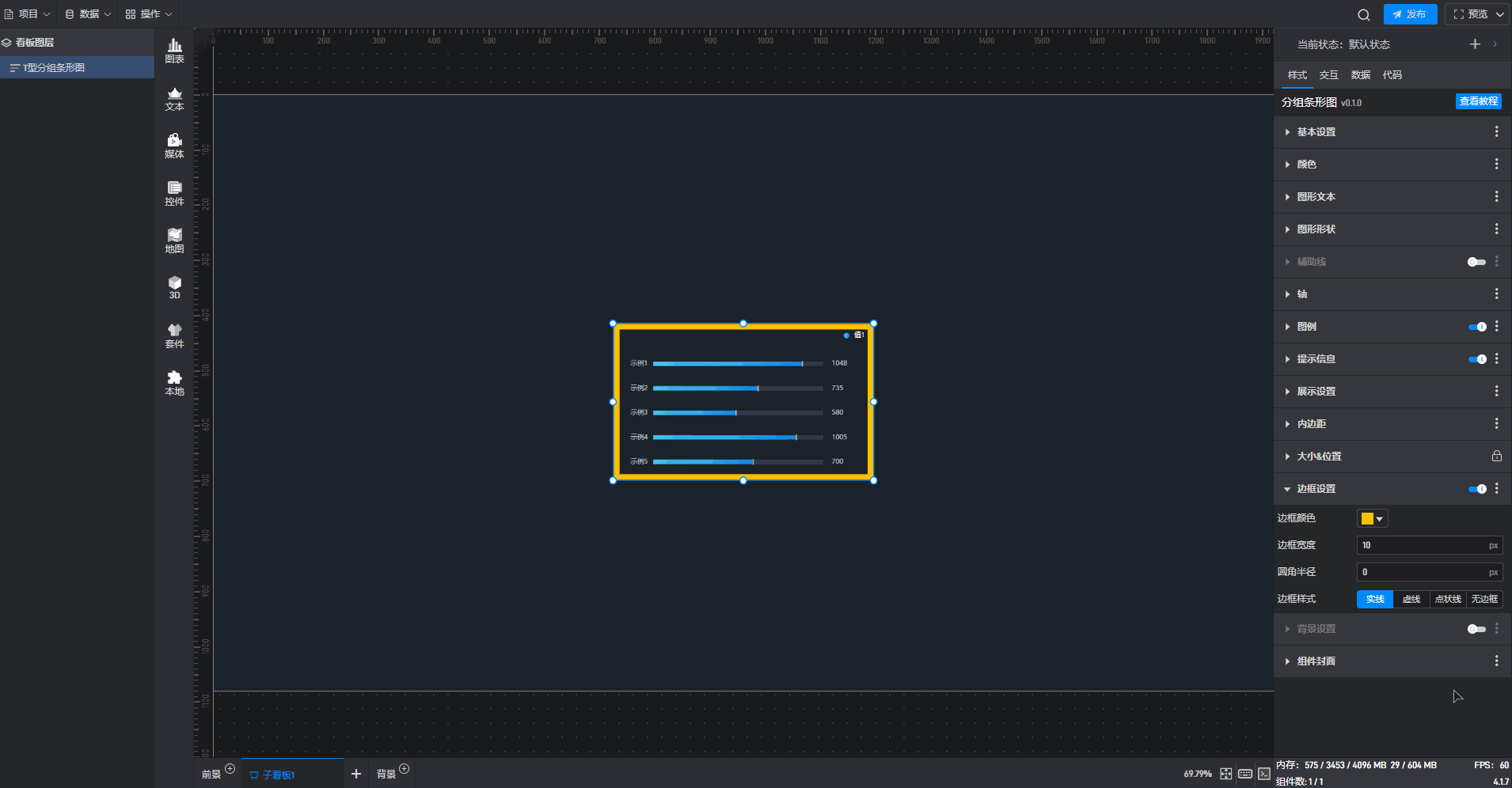1512x788 pixels.
Task: Open the 3D components icon
Action: (174, 287)
